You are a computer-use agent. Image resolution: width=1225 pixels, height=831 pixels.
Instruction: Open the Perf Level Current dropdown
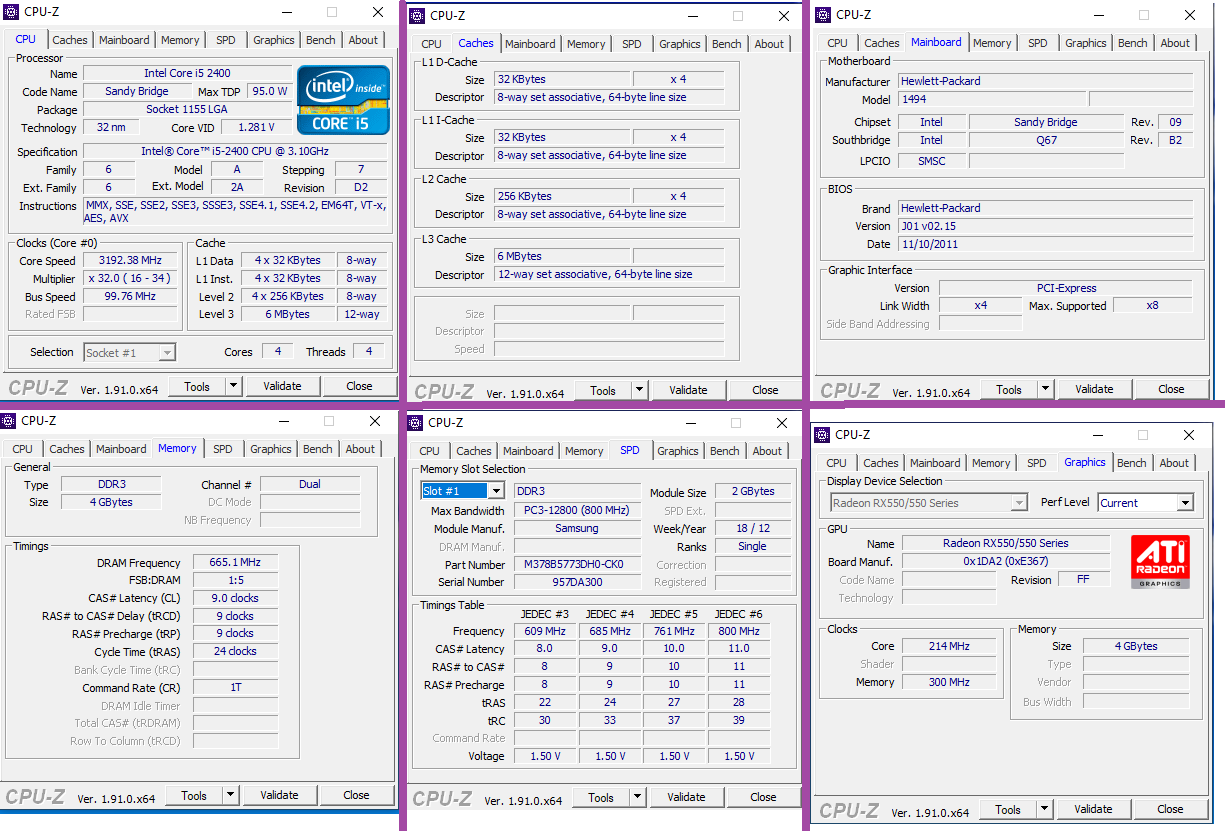(1185, 503)
